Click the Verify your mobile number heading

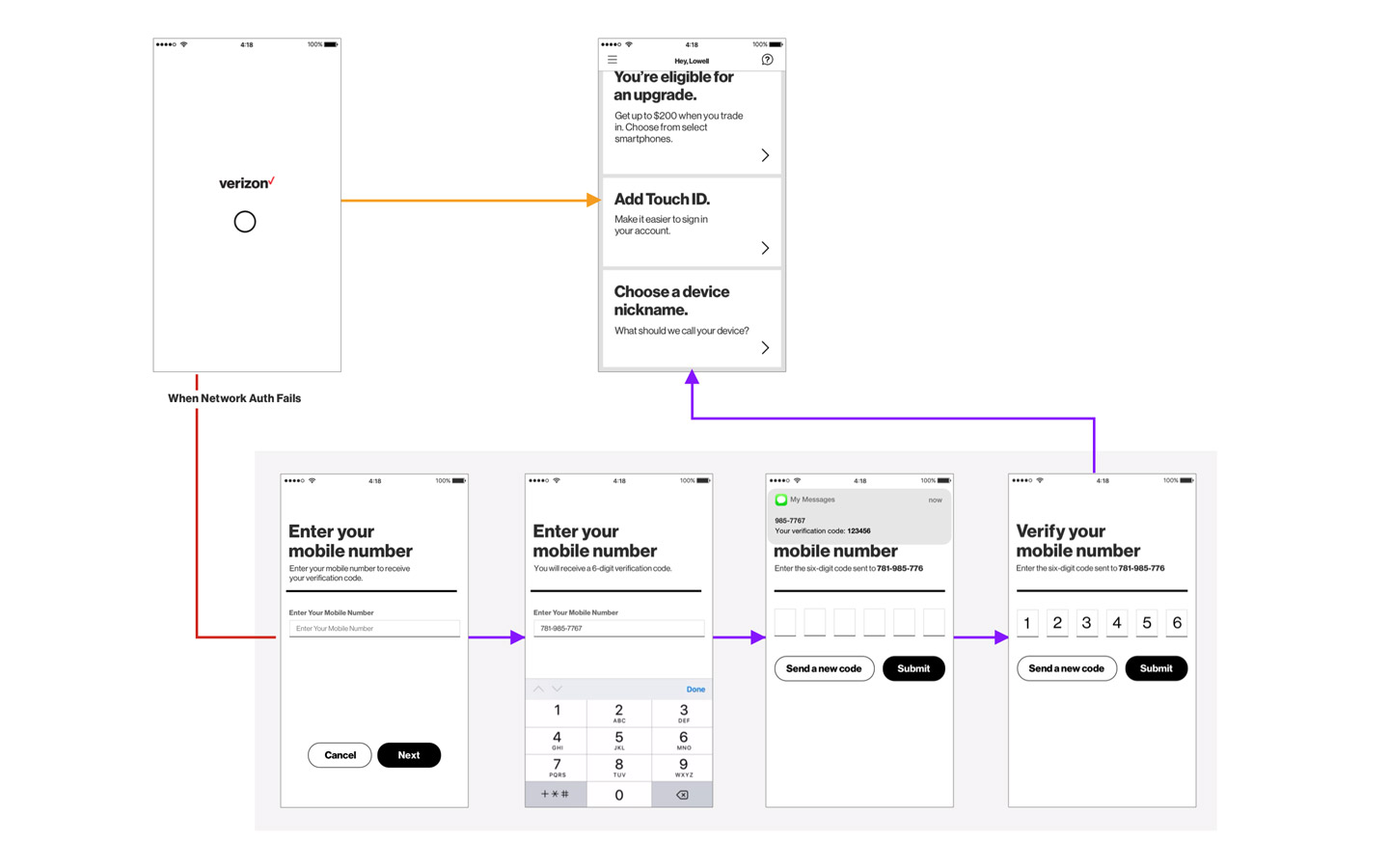1078,541
